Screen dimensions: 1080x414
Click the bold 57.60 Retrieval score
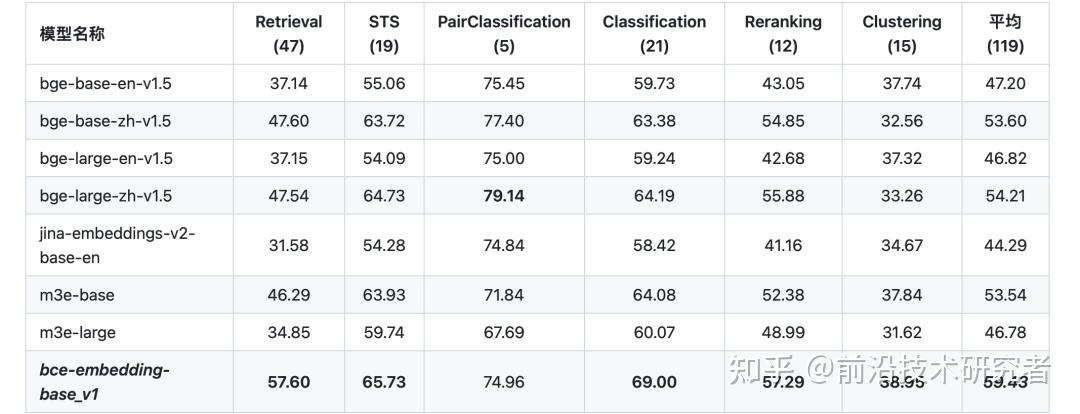click(x=288, y=382)
